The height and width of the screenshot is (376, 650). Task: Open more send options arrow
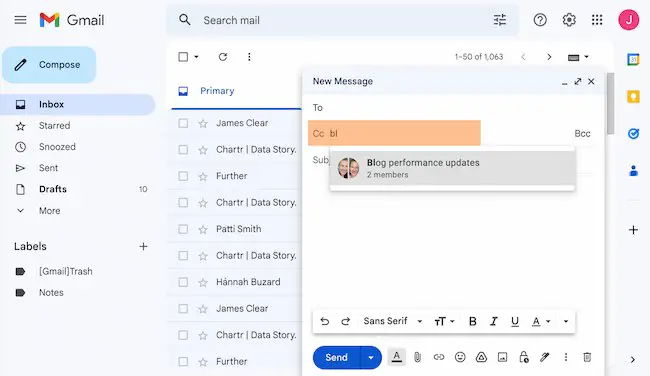click(x=371, y=357)
